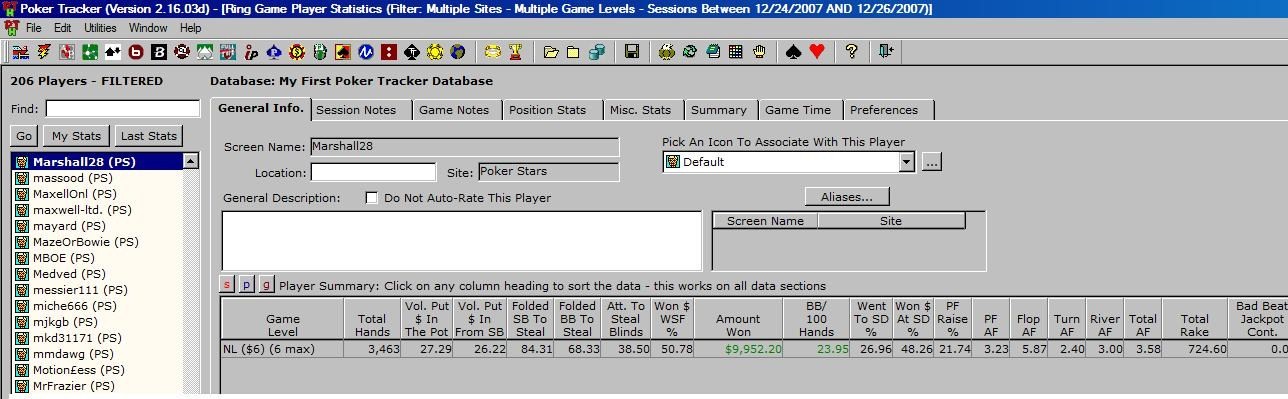
Task: Open the Window menu
Action: [148, 28]
